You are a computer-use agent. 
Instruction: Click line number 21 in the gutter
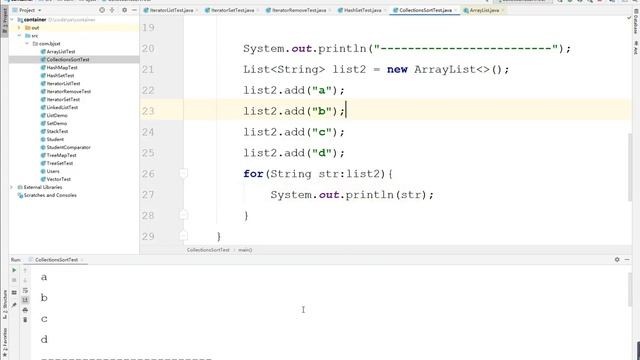point(148,69)
